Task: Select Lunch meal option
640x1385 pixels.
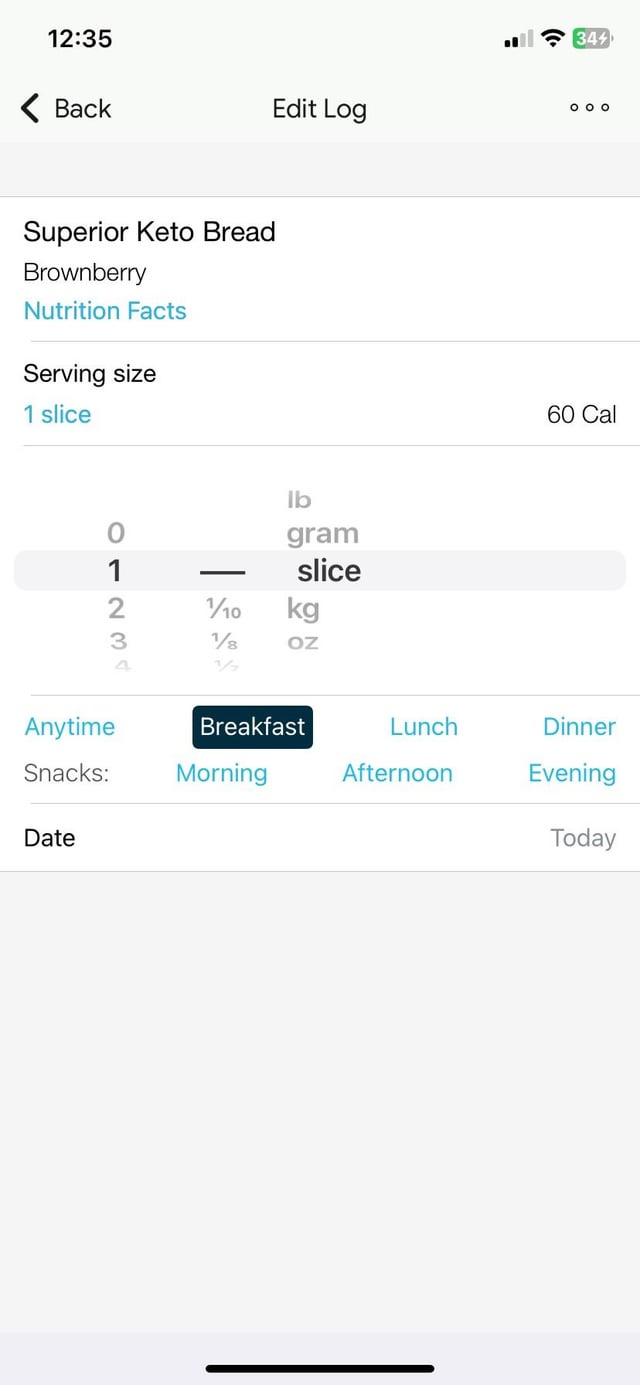Action: (x=423, y=727)
